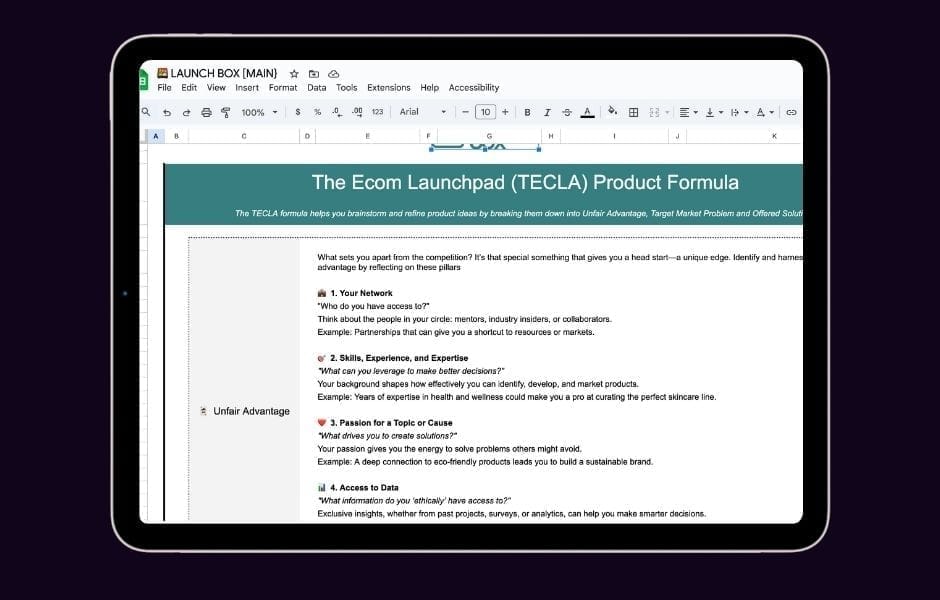This screenshot has width=940, height=600.
Task: Click the redo arrow in toolbar
Action: [x=186, y=113]
